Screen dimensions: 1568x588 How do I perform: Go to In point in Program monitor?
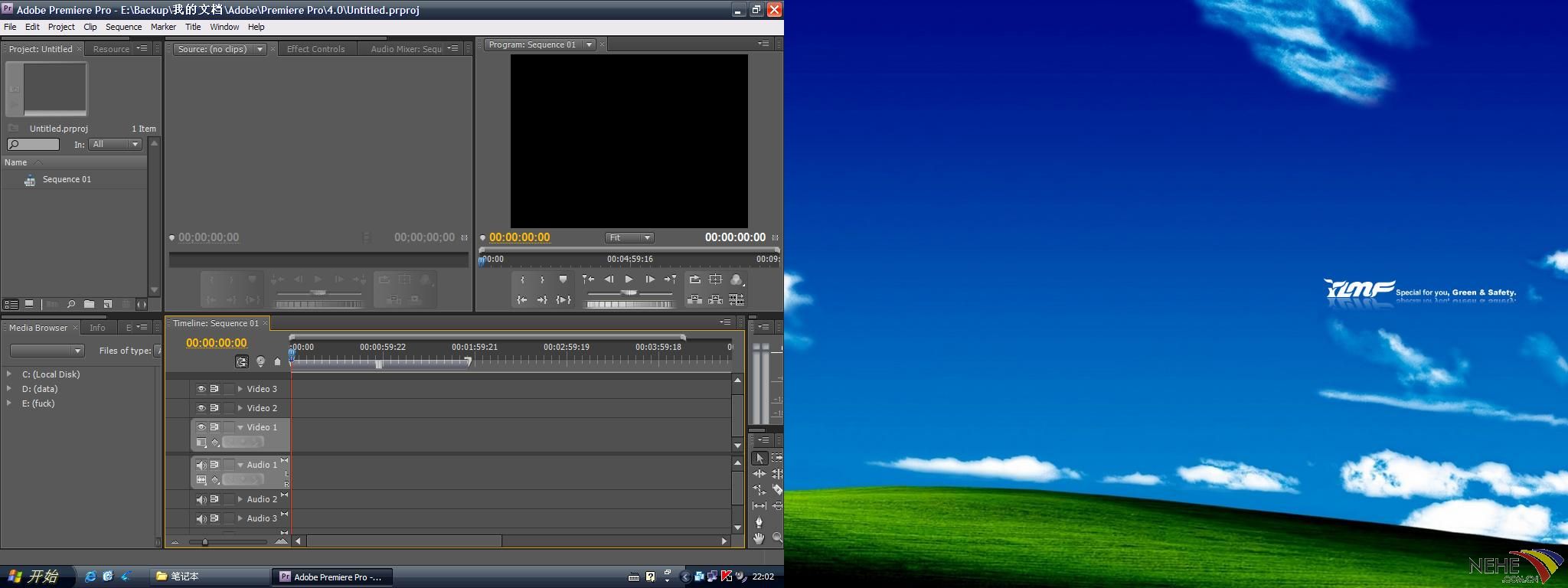click(522, 299)
